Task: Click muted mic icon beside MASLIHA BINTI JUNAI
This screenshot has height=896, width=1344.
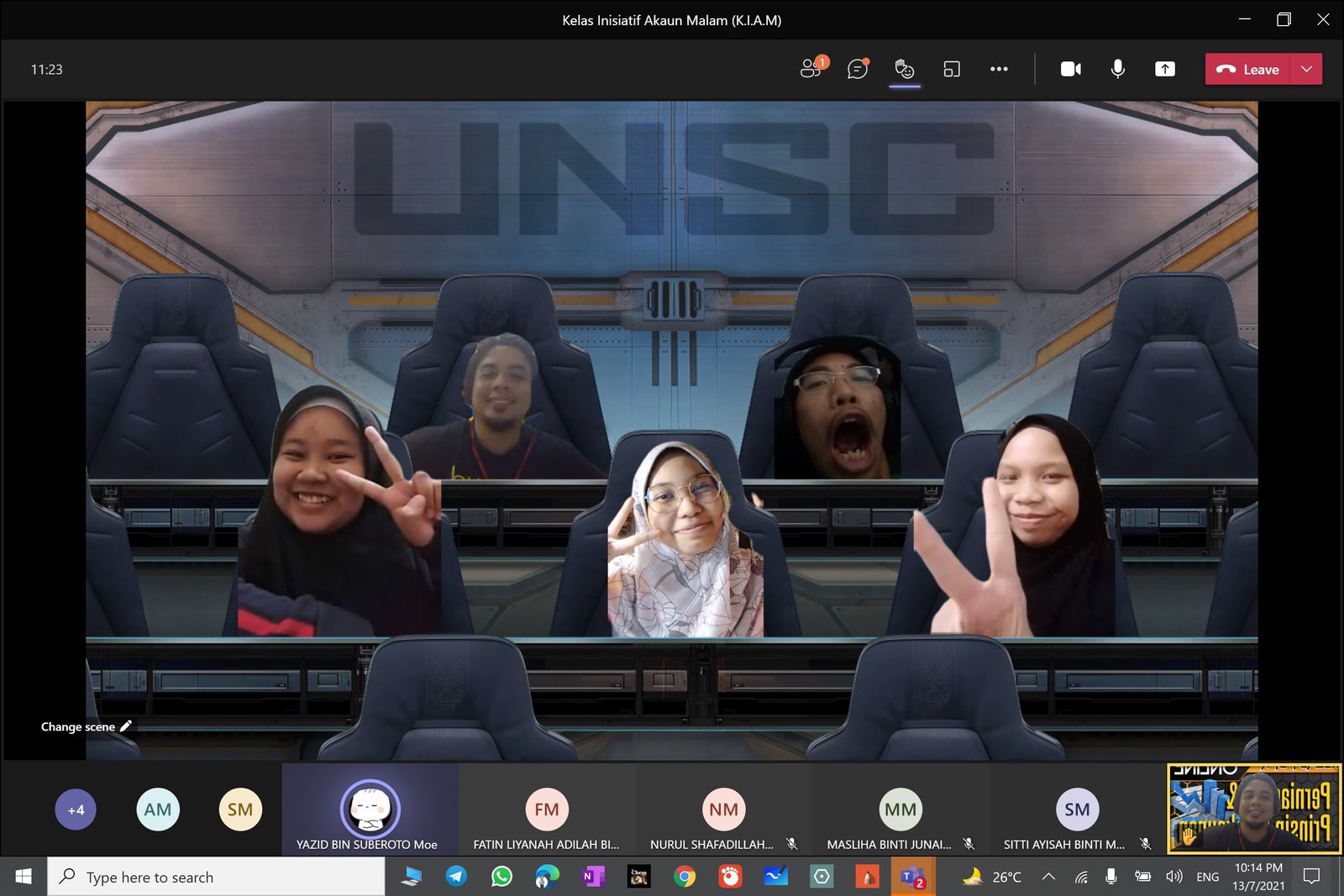Action: click(969, 844)
